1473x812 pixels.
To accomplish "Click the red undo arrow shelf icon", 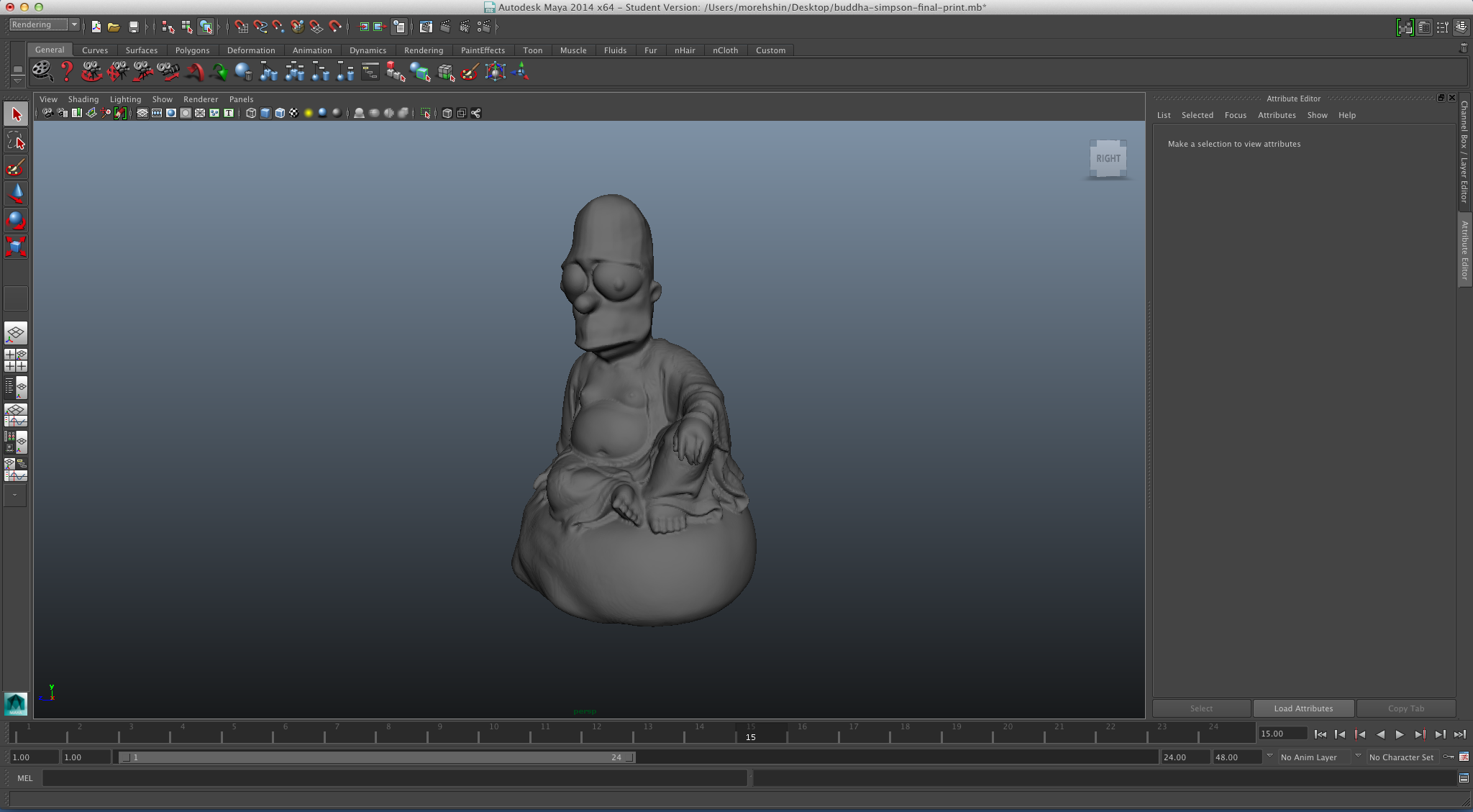I will 194,71.
